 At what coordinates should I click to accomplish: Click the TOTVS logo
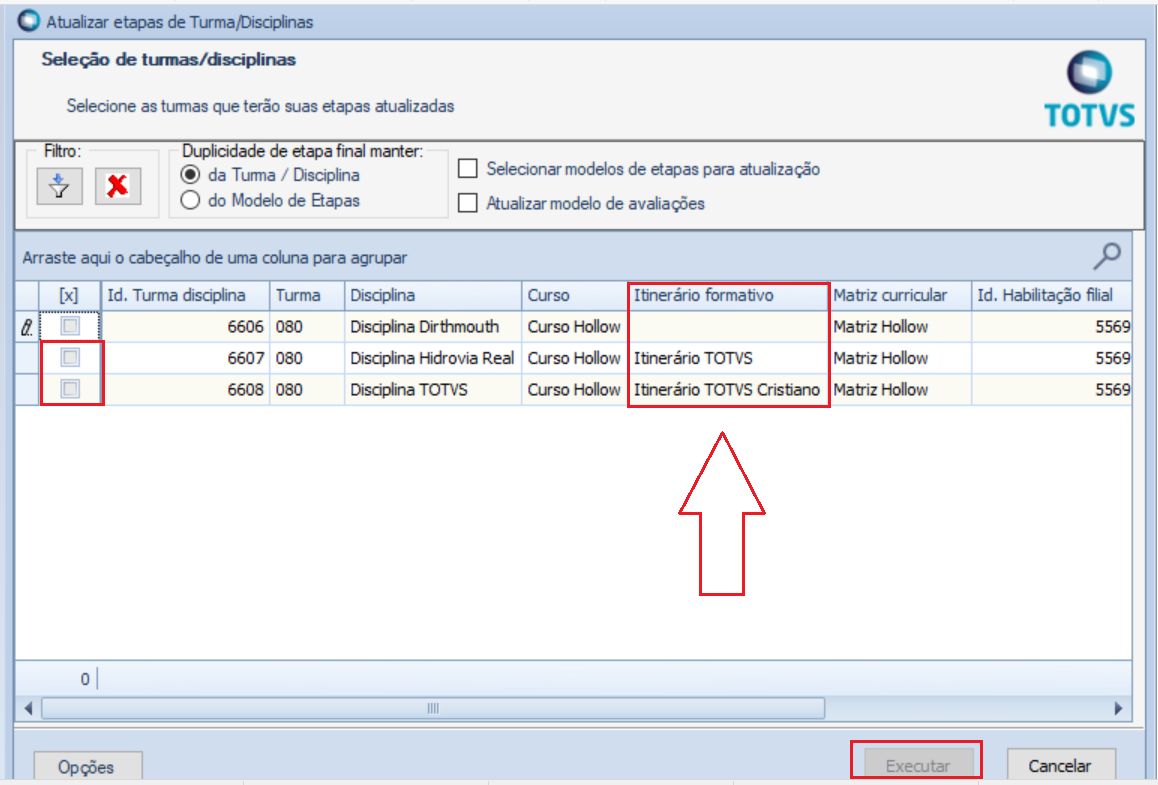click(1089, 89)
